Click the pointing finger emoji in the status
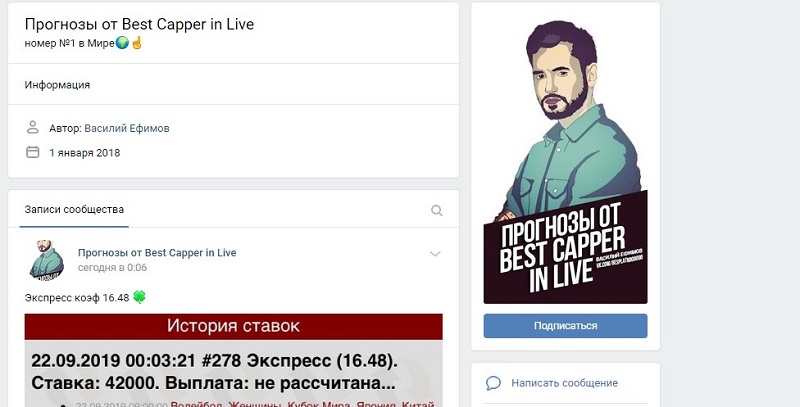The height and width of the screenshot is (407, 800). 136,43
